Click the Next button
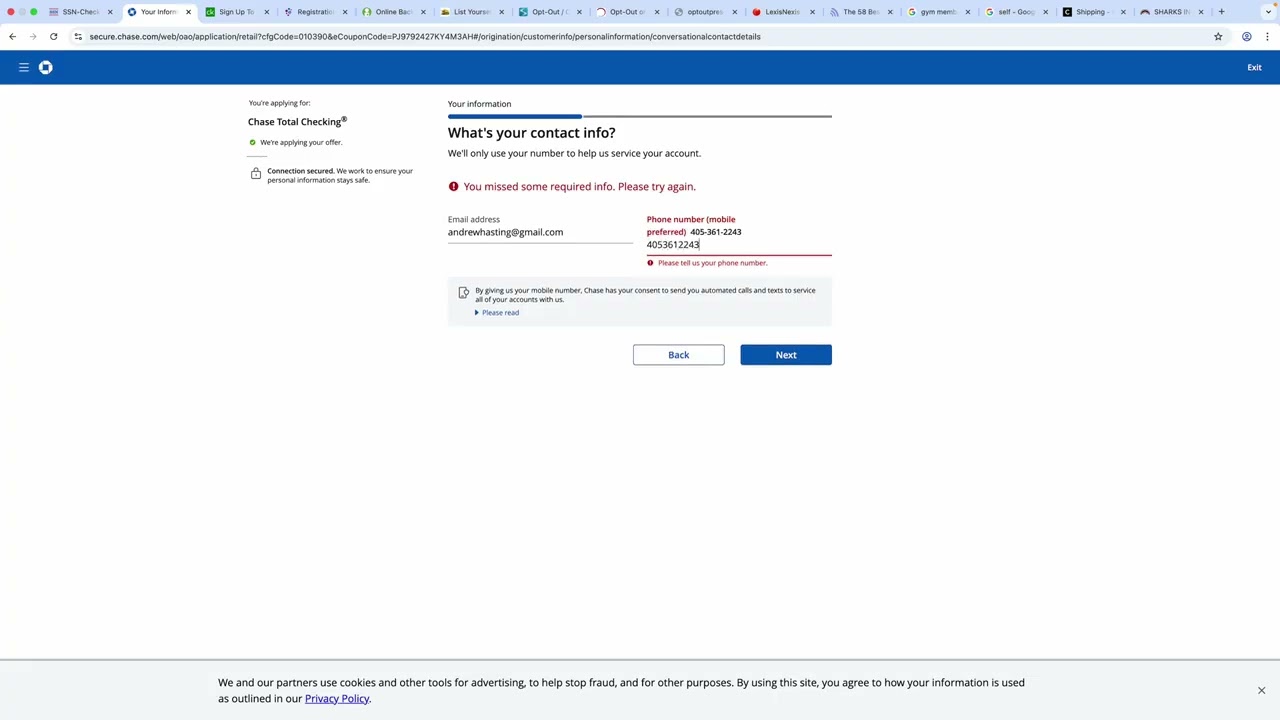This screenshot has width=1280, height=720. click(786, 355)
